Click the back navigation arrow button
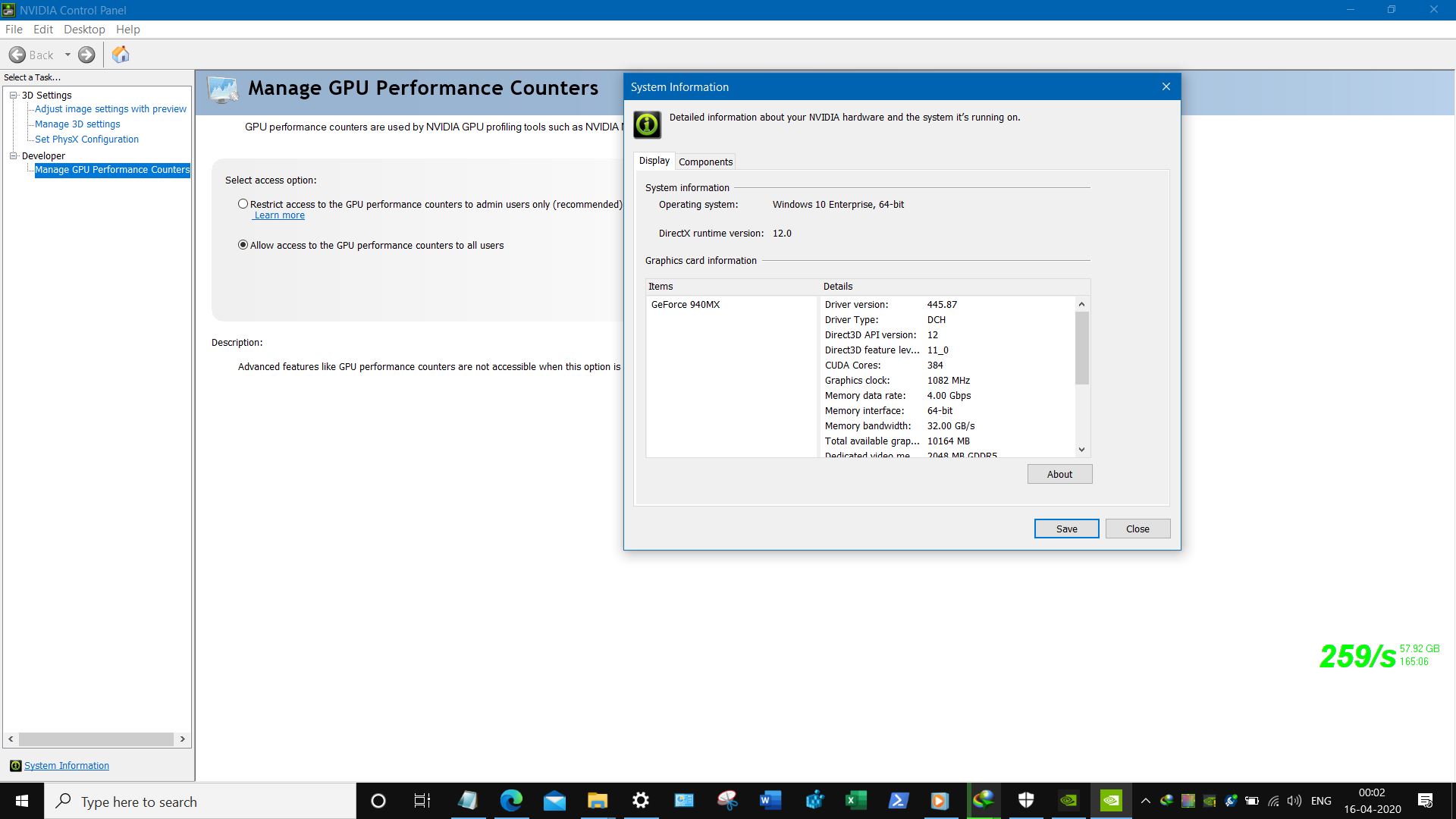 17,54
